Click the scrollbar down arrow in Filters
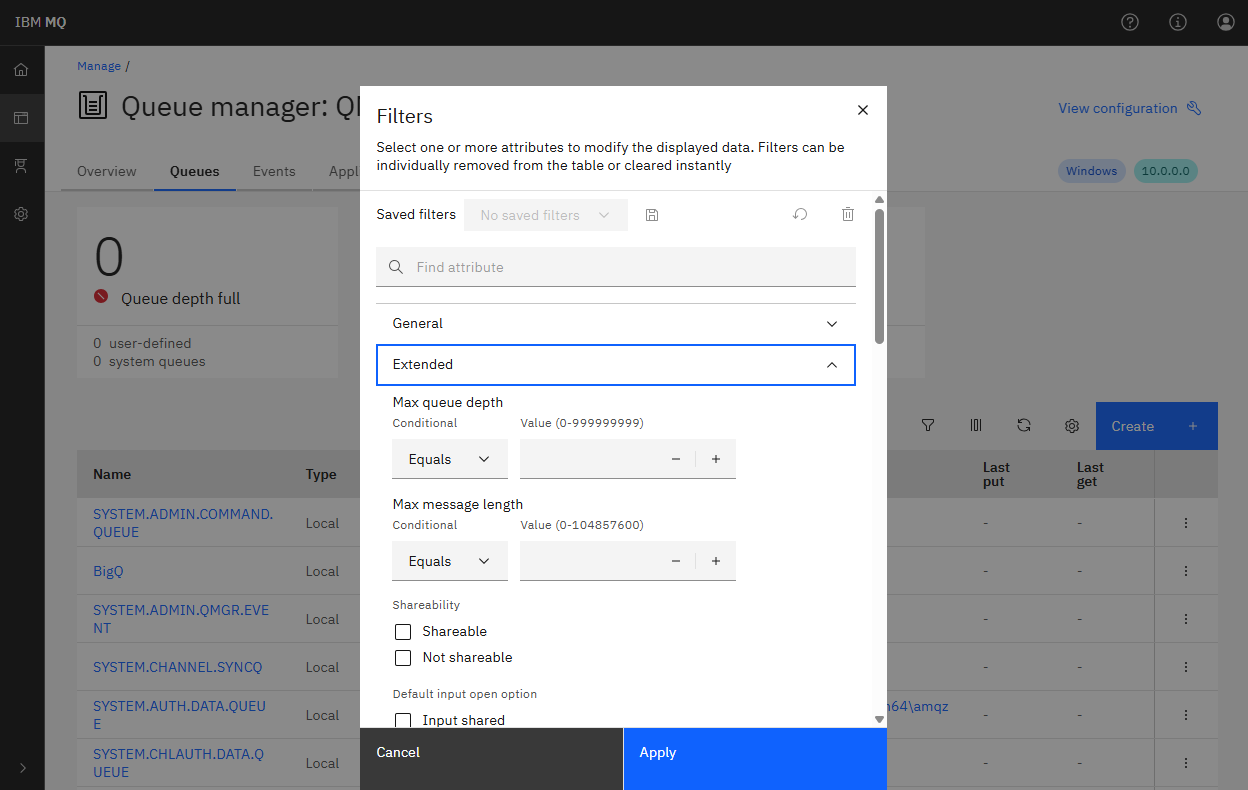Image resolution: width=1248 pixels, height=790 pixels. (880, 719)
